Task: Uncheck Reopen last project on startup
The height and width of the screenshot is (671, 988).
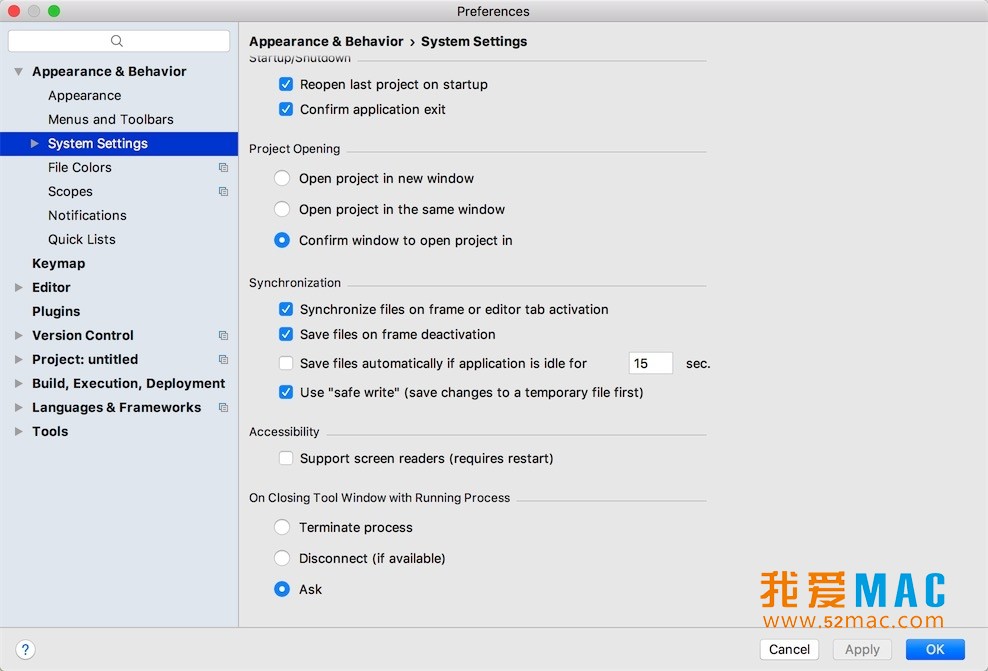Action: 286,84
